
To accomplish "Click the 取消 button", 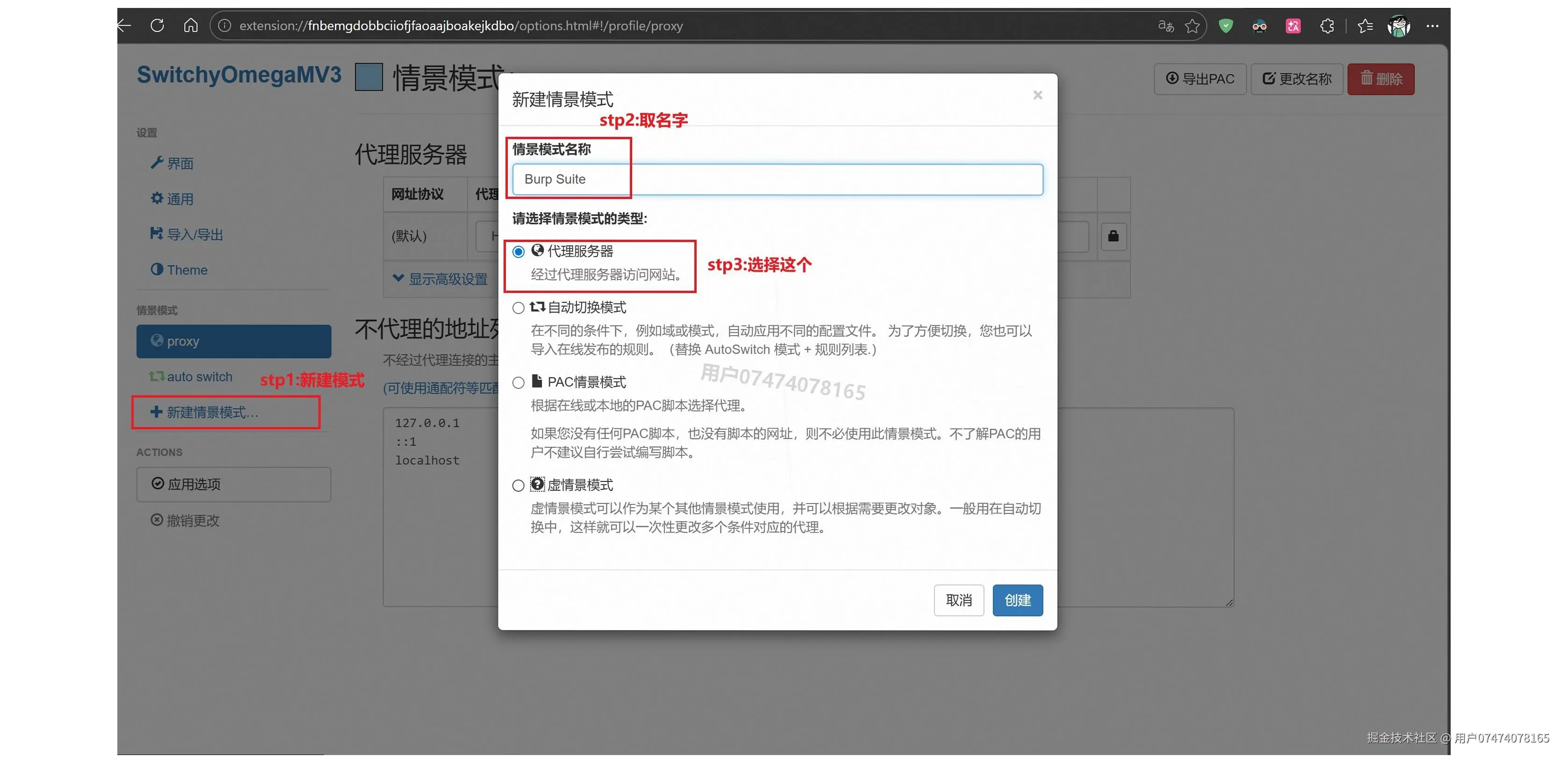I will pyautogui.click(x=959, y=600).
